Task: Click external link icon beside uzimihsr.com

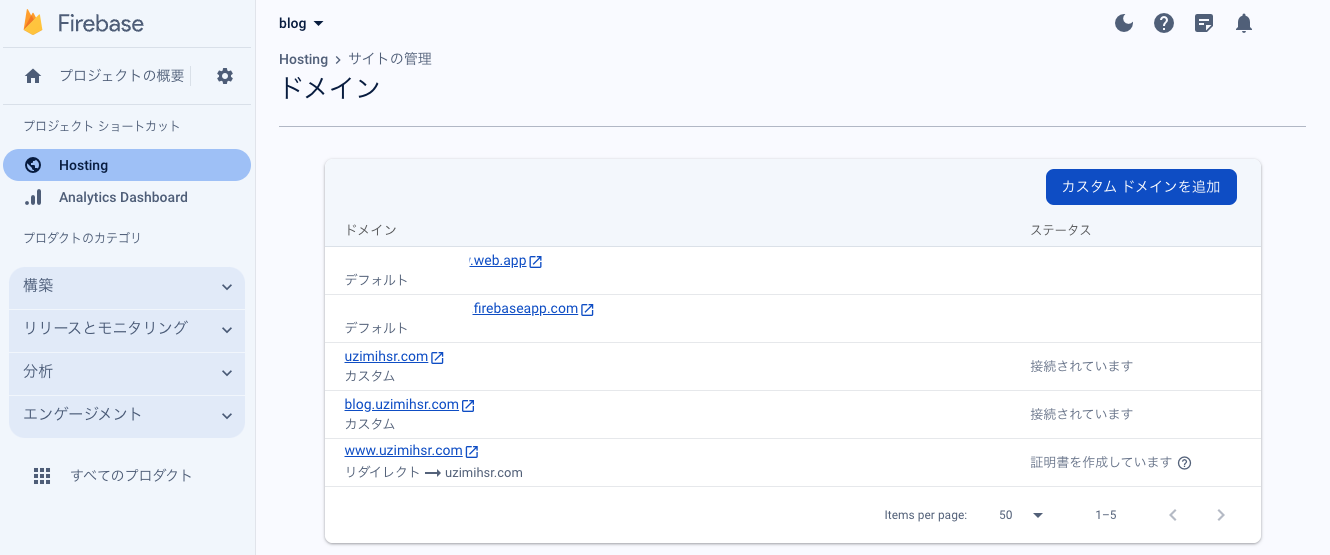Action: tap(438, 358)
